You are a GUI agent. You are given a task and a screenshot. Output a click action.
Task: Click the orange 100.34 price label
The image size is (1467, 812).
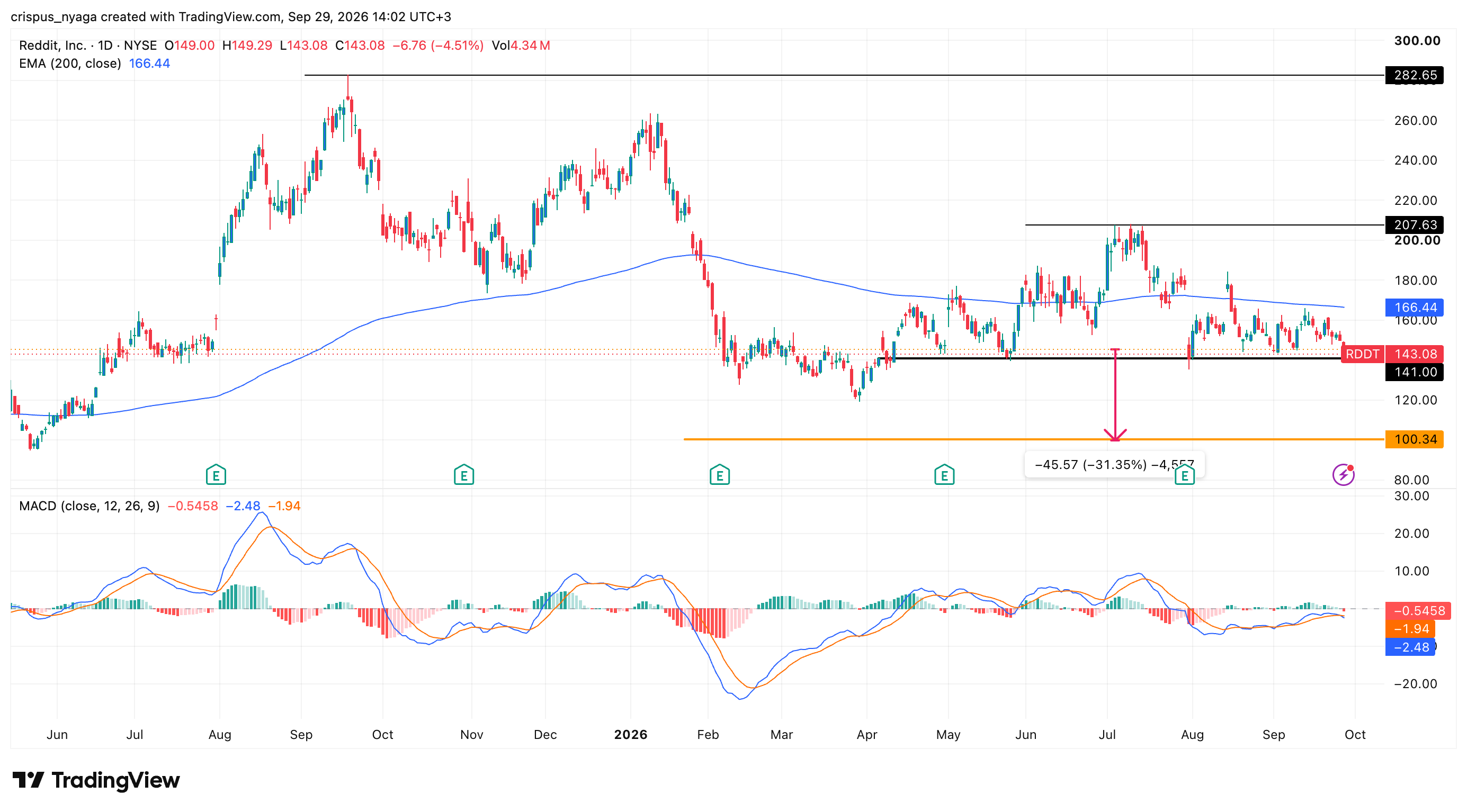pos(1415,439)
